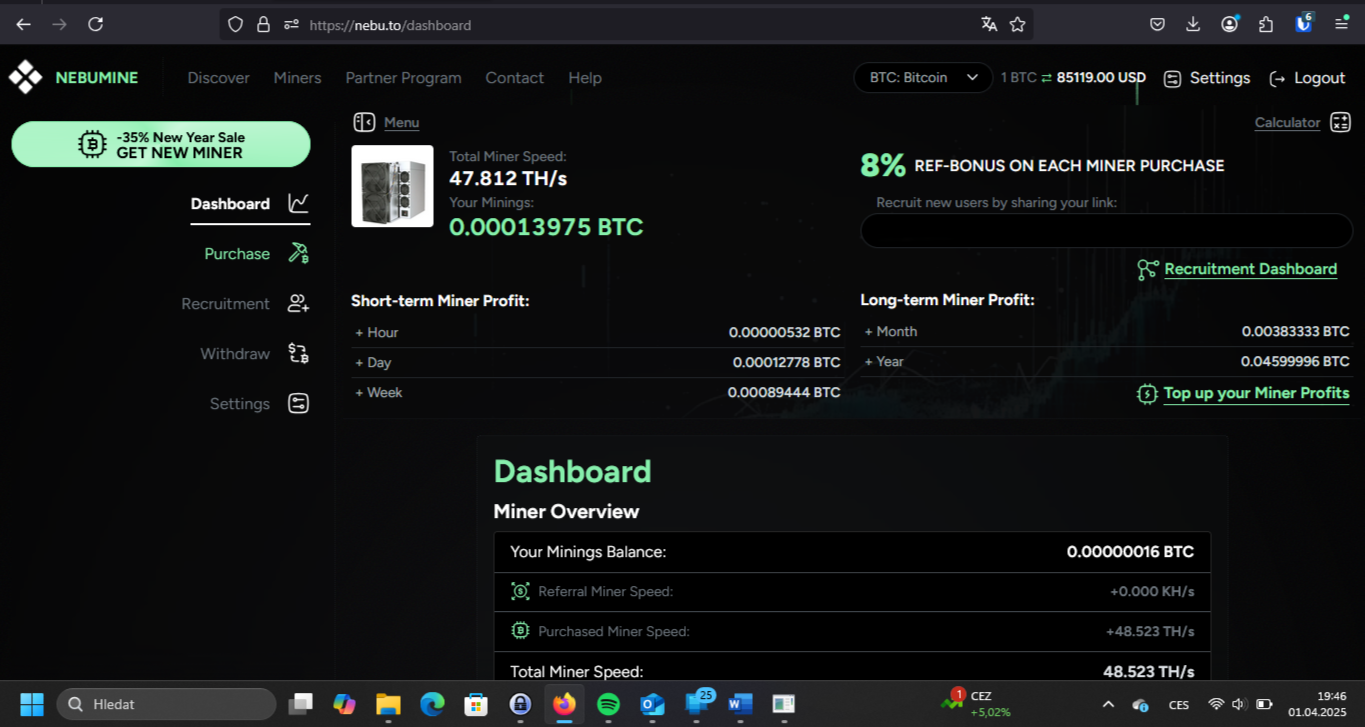Open the Discover menu item
The image size is (1365, 727).
pyautogui.click(x=218, y=78)
